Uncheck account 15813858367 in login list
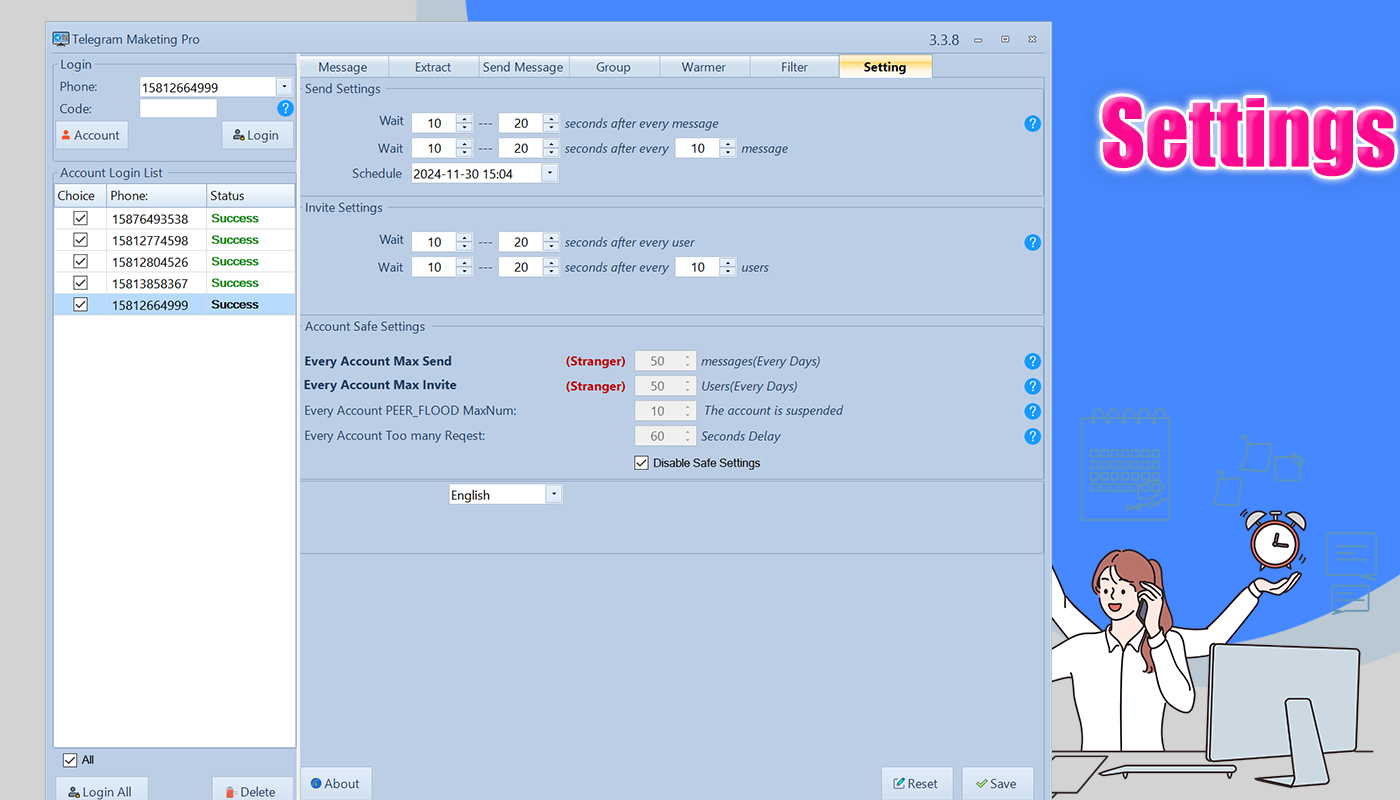Image resolution: width=1400 pixels, height=800 pixels. pos(80,283)
